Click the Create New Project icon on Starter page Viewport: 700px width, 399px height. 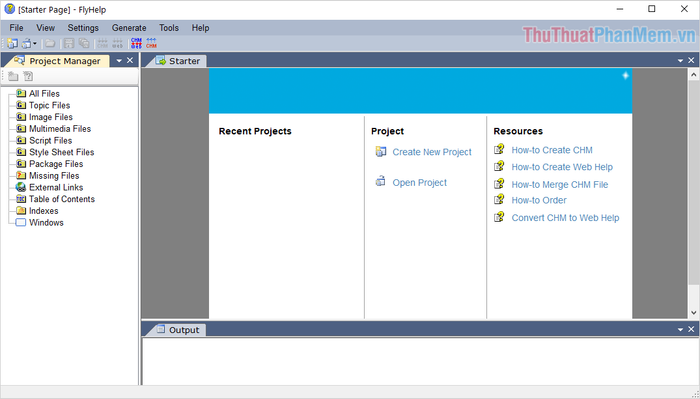pos(380,152)
